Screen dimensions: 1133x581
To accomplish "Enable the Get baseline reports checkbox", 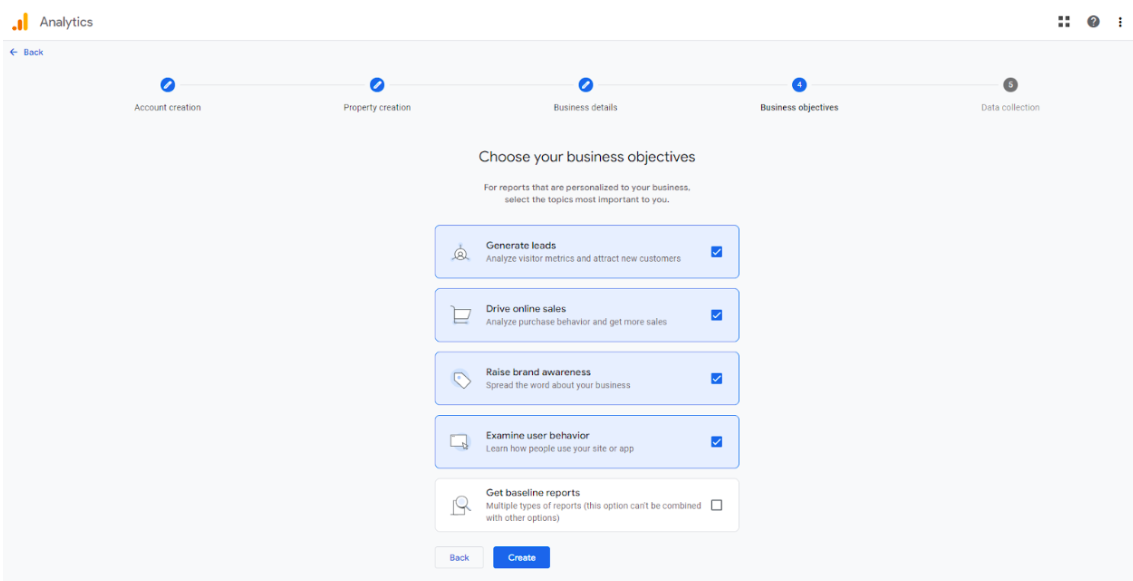I will (716, 505).
